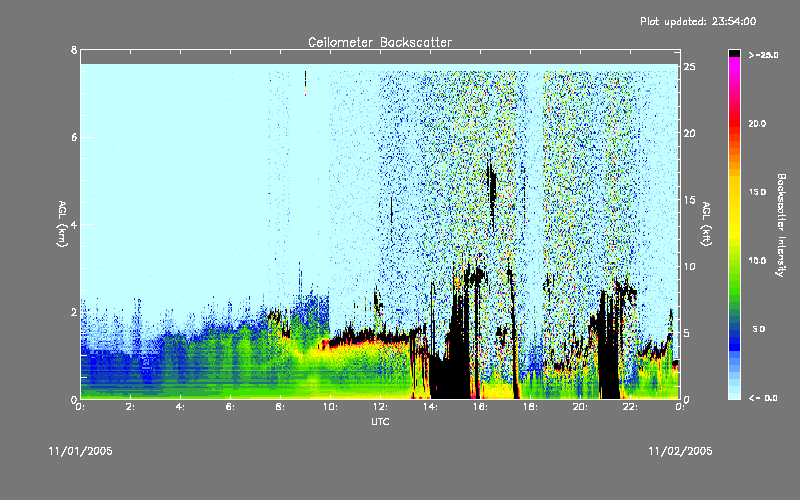This screenshot has height=500, width=800.
Task: Select the "22:" UTC hour label
Action: click(x=631, y=407)
